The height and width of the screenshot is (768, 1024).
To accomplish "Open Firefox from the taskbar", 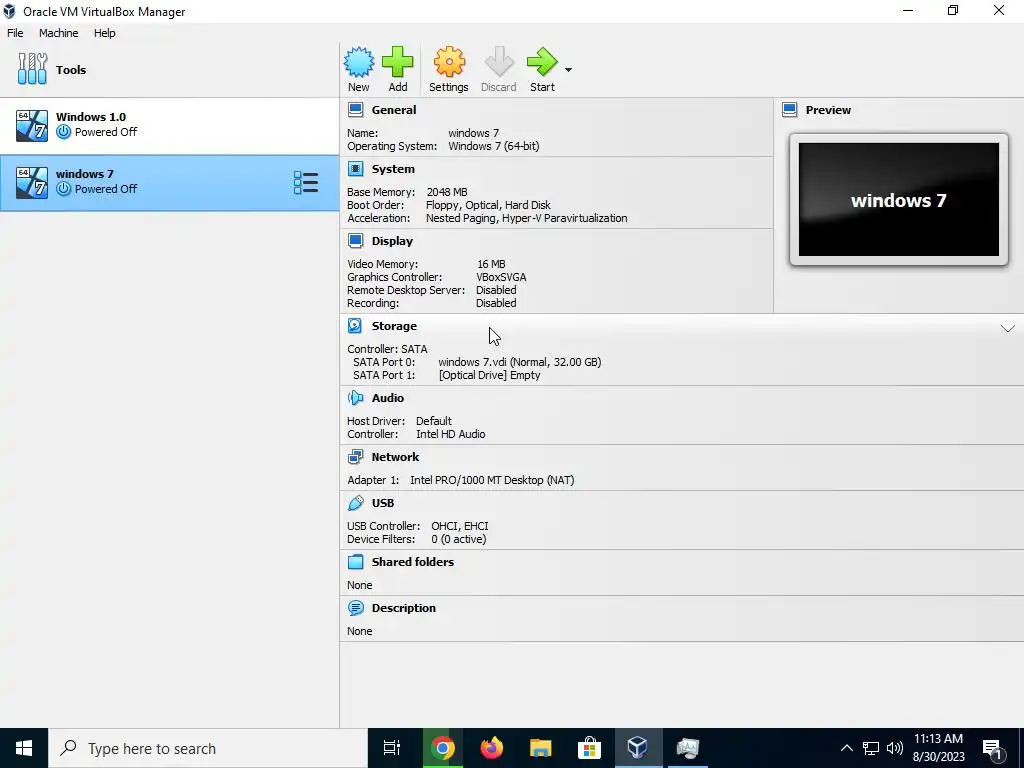I will point(491,748).
